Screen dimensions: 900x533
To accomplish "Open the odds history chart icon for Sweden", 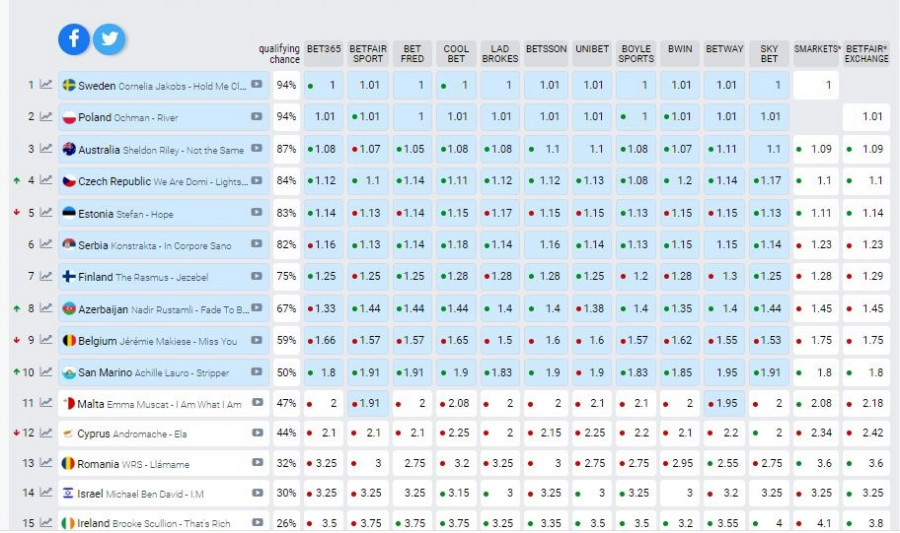I will pos(46,85).
